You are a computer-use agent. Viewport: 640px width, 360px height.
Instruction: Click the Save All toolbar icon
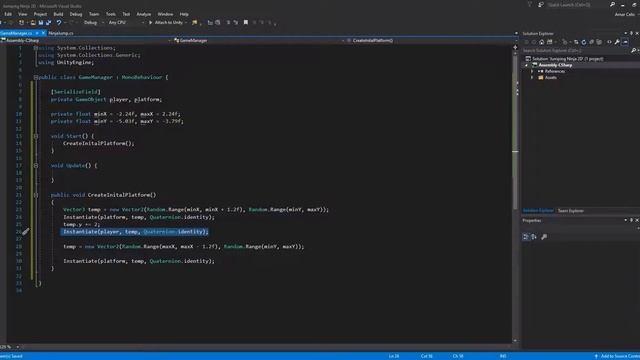click(x=48, y=23)
